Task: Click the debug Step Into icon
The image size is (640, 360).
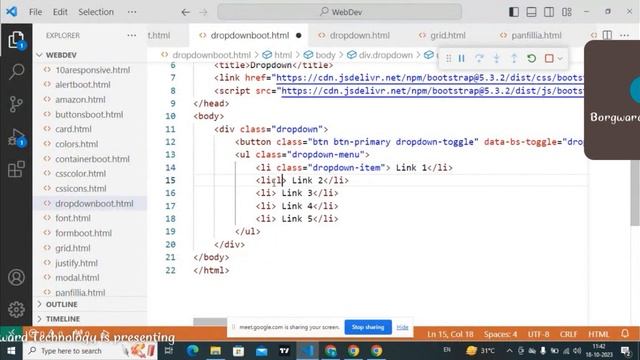Action: click(x=496, y=58)
